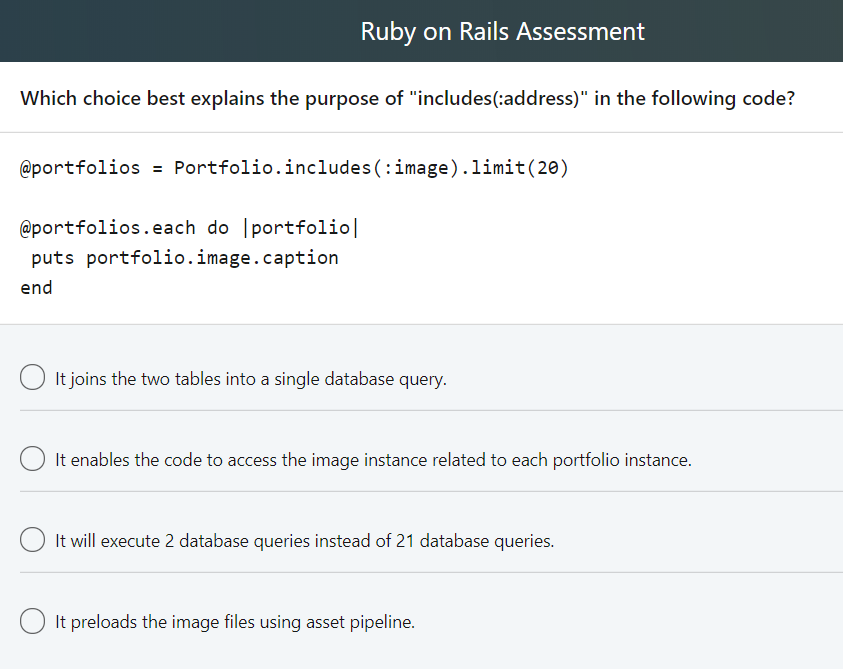Click the question text about includes(:address)
This screenshot has width=843, height=669.
[407, 98]
